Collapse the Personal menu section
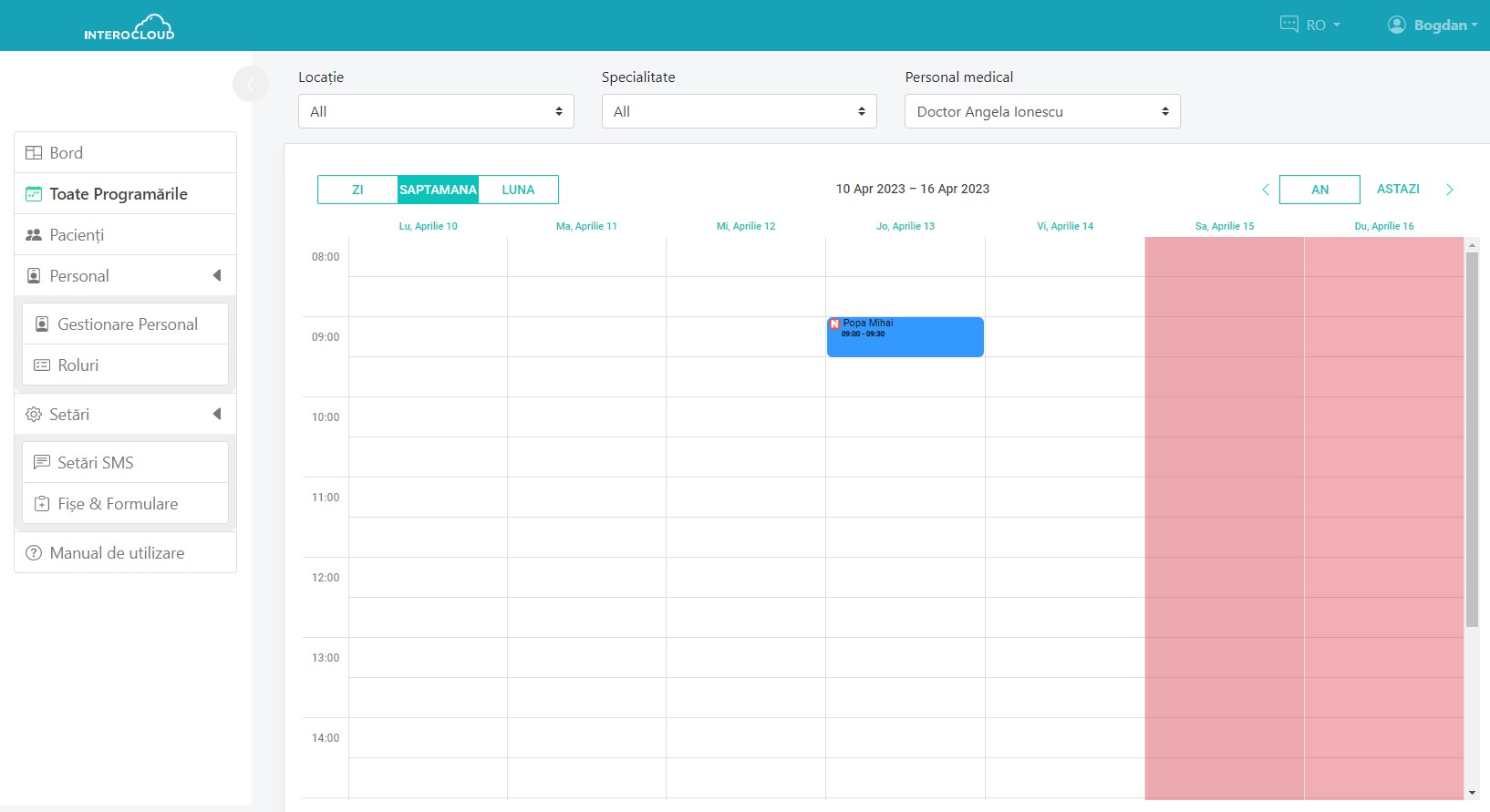The height and width of the screenshot is (812, 1490). (217, 276)
